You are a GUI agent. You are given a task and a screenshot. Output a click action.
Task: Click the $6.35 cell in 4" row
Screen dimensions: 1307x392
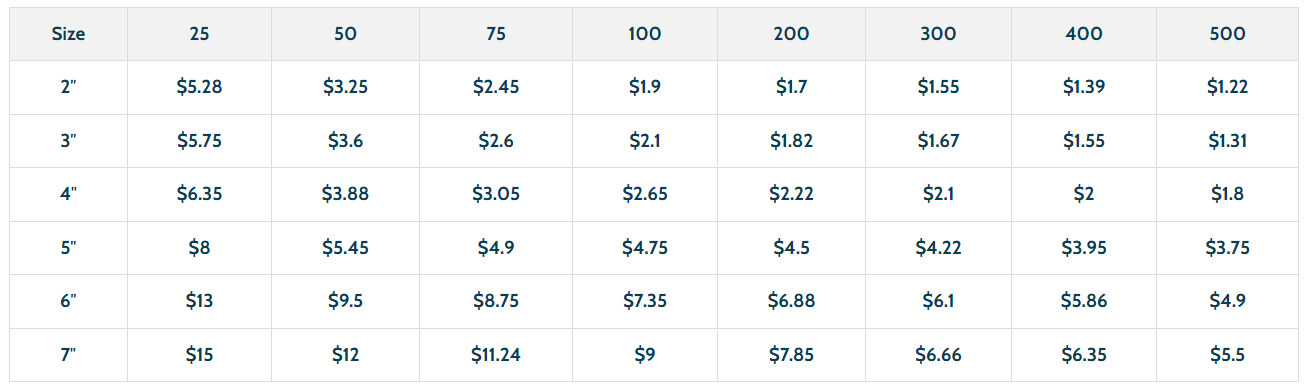click(199, 194)
